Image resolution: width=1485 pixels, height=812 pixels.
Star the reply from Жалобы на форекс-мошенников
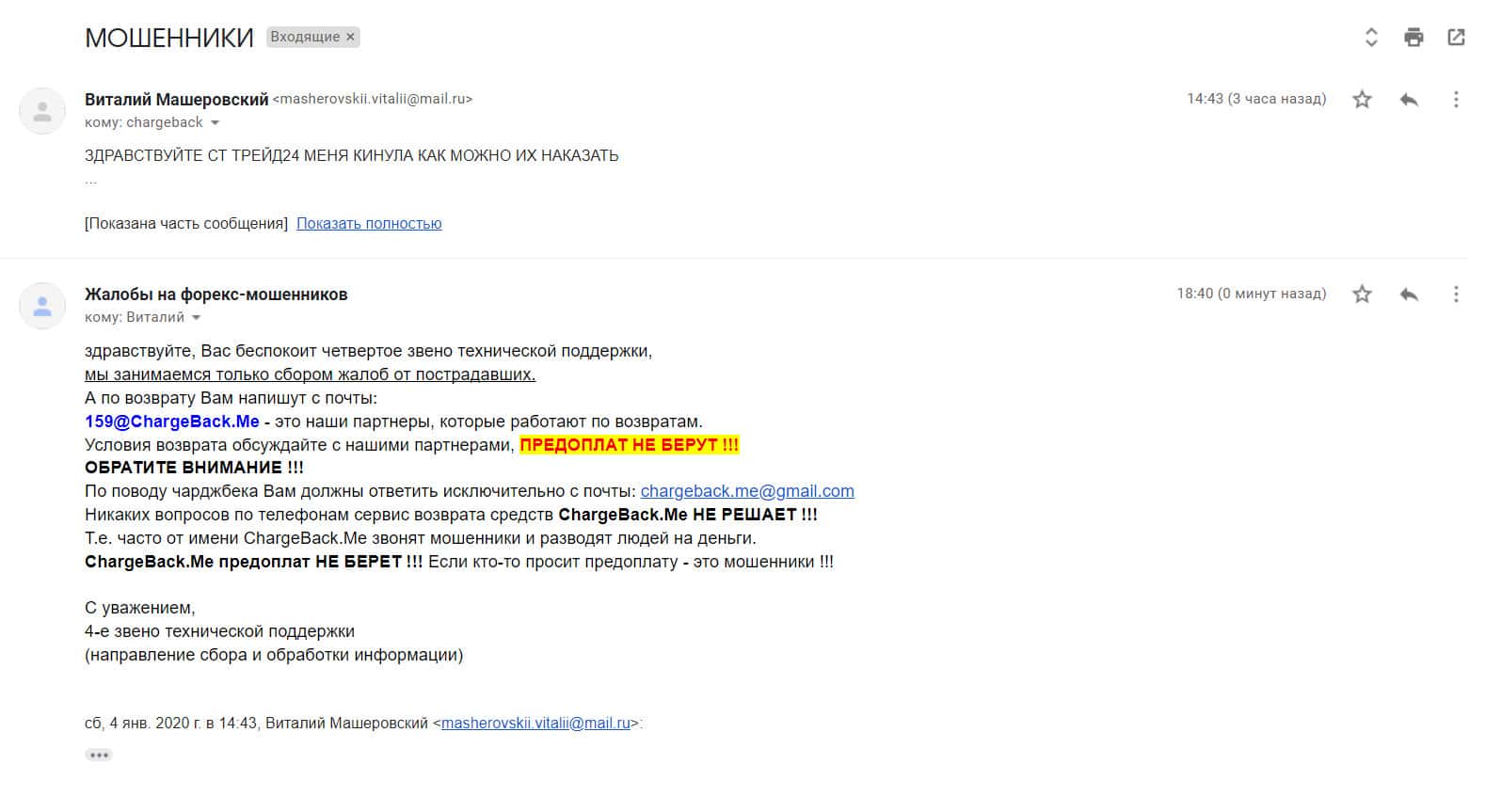pos(1362,295)
